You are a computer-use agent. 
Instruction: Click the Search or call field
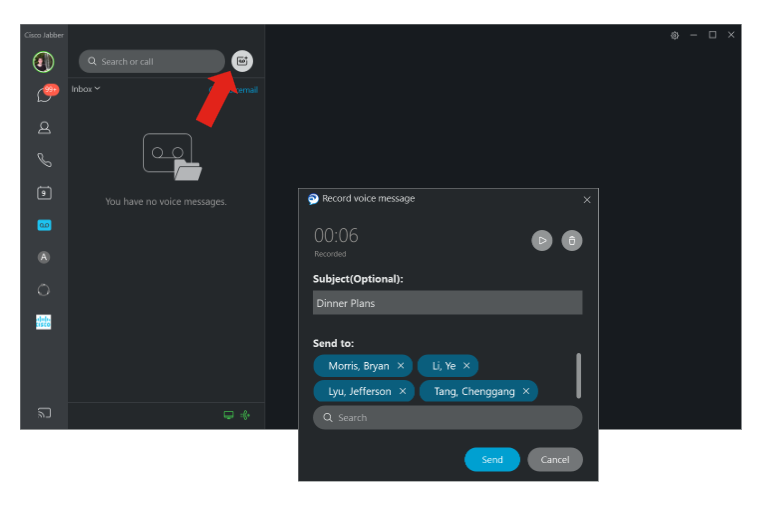[152, 61]
